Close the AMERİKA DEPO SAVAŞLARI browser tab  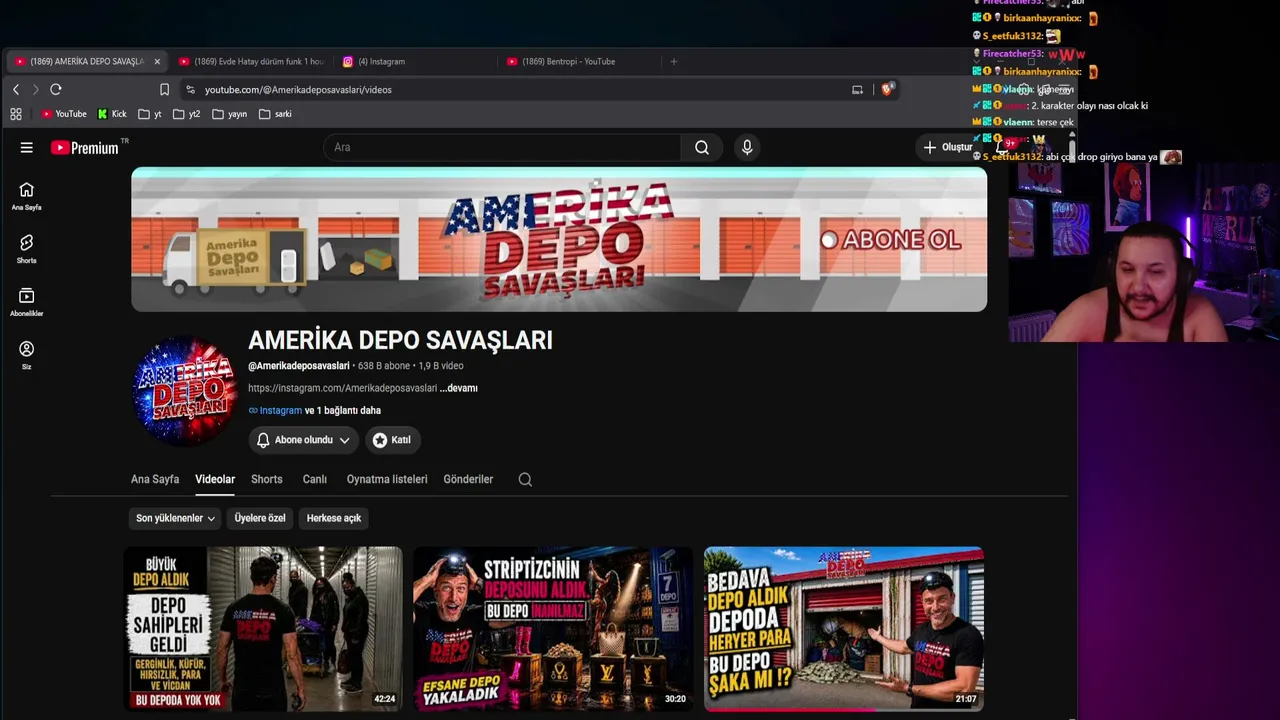[157, 61]
